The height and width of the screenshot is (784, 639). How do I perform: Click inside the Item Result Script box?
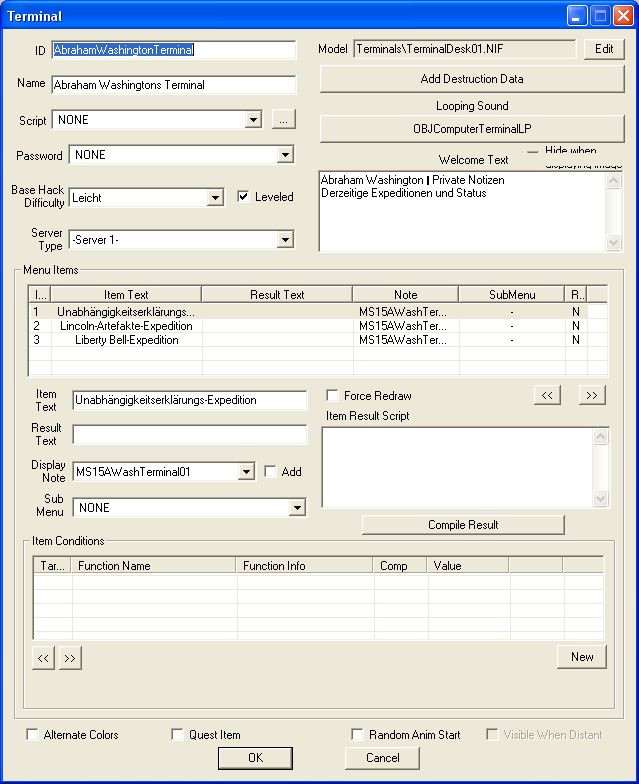tap(458, 468)
